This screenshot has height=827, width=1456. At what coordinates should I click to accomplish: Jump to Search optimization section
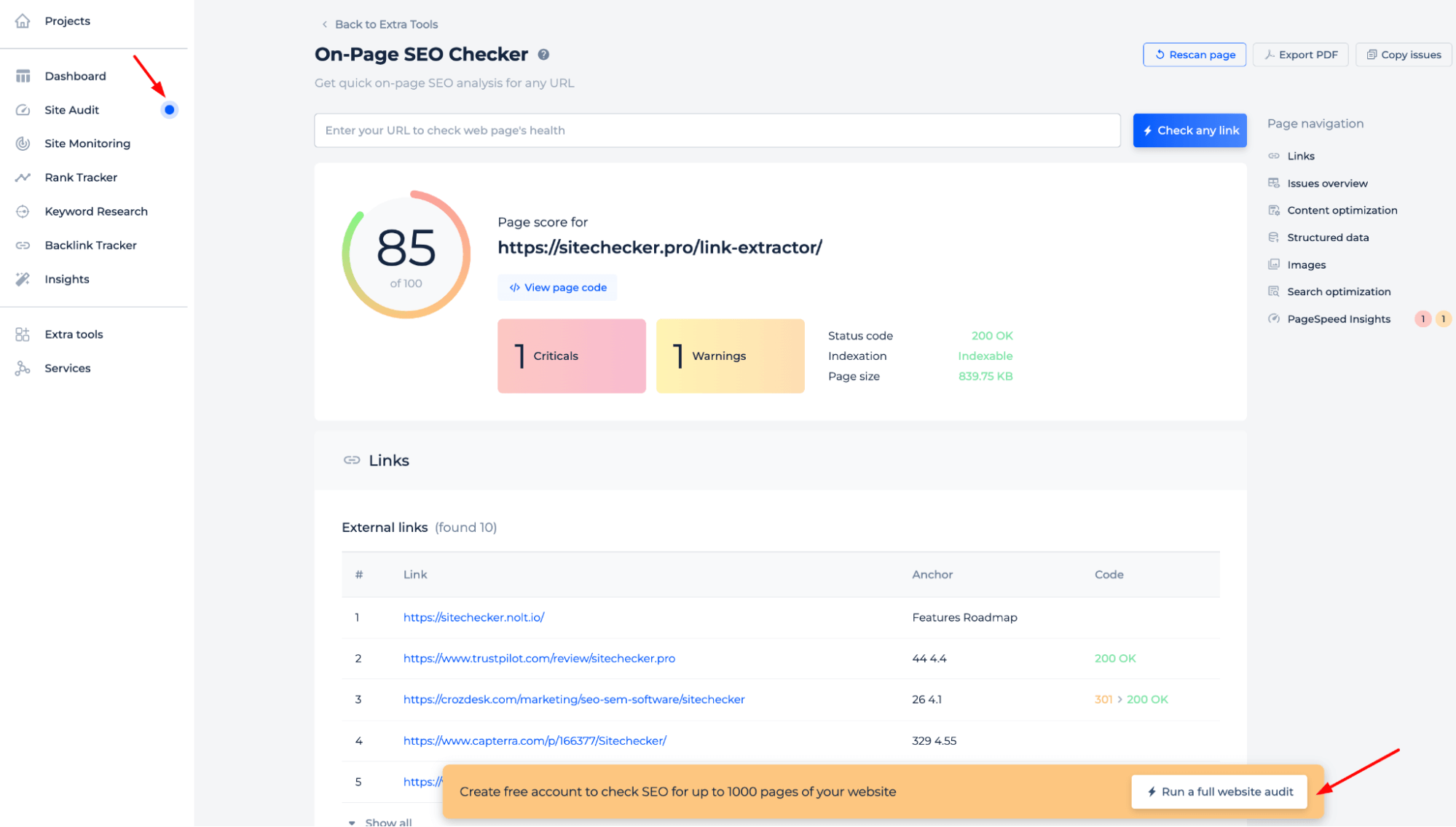coord(1339,291)
